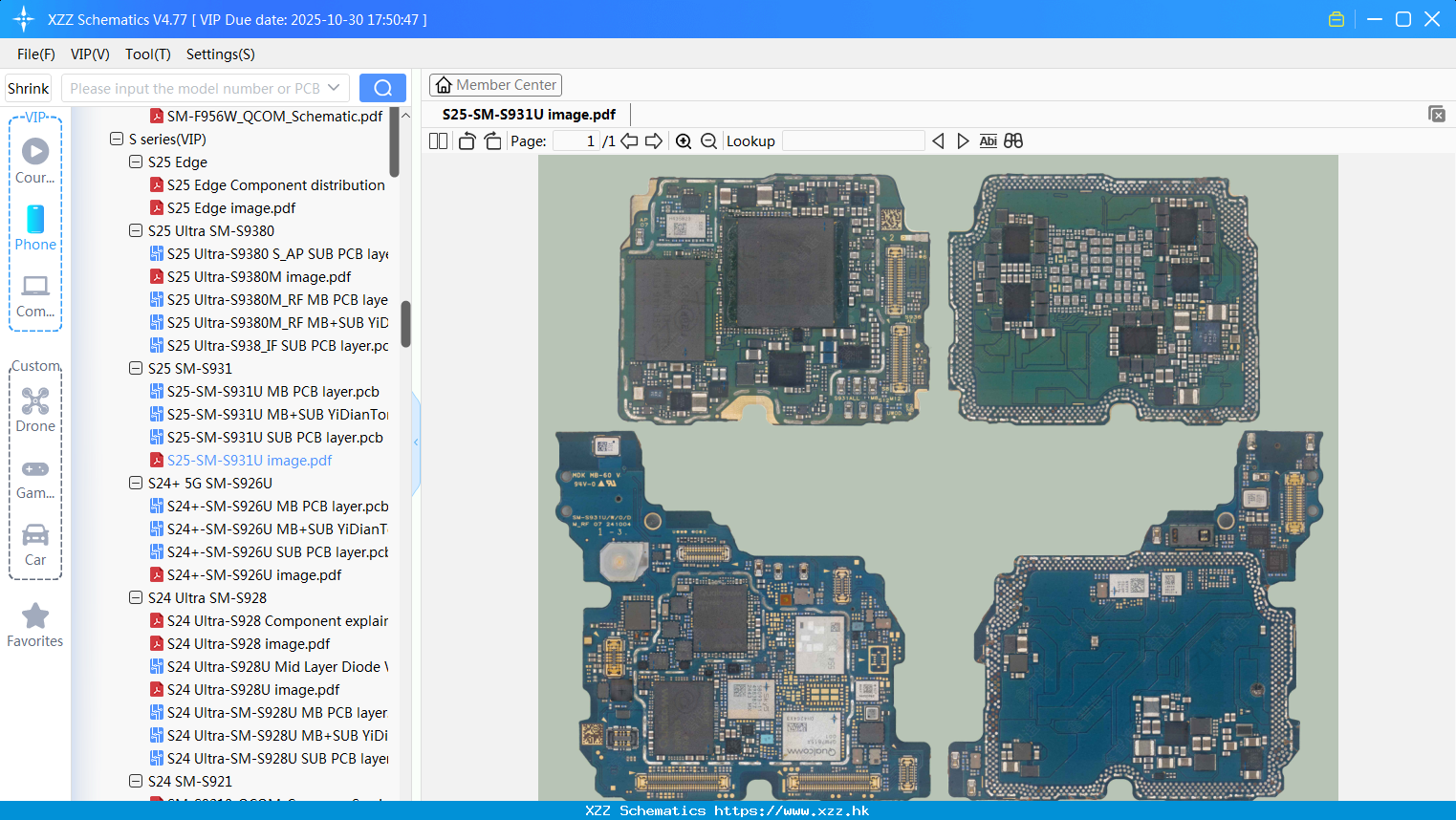1456x820 pixels.
Task: Collapse the S series(VIP) node
Action: coord(116,139)
